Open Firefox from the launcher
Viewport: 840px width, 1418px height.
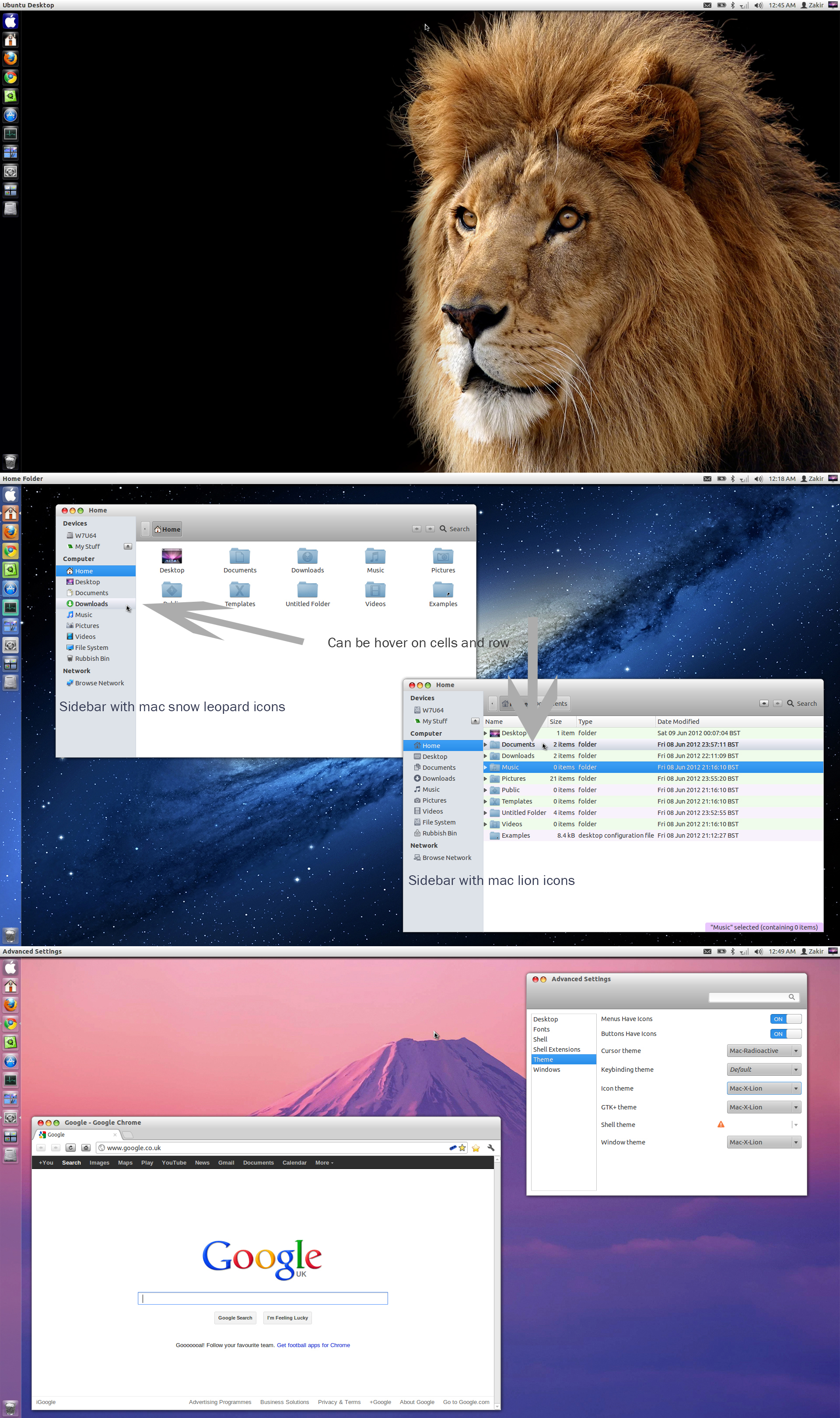(x=11, y=58)
